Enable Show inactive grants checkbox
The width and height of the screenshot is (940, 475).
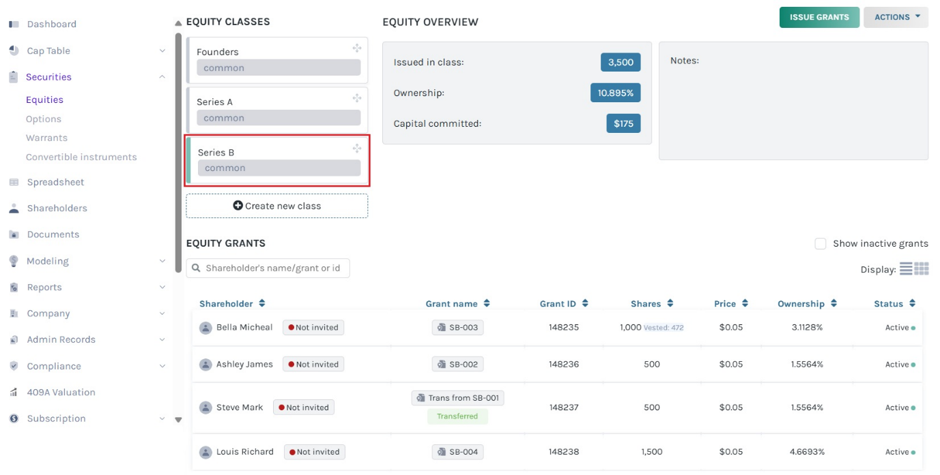click(x=820, y=243)
